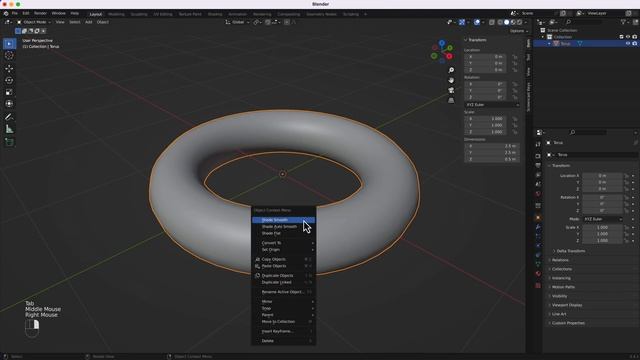The image size is (640, 360).
Task: Click the pan hand viewport icon
Action: point(451,80)
